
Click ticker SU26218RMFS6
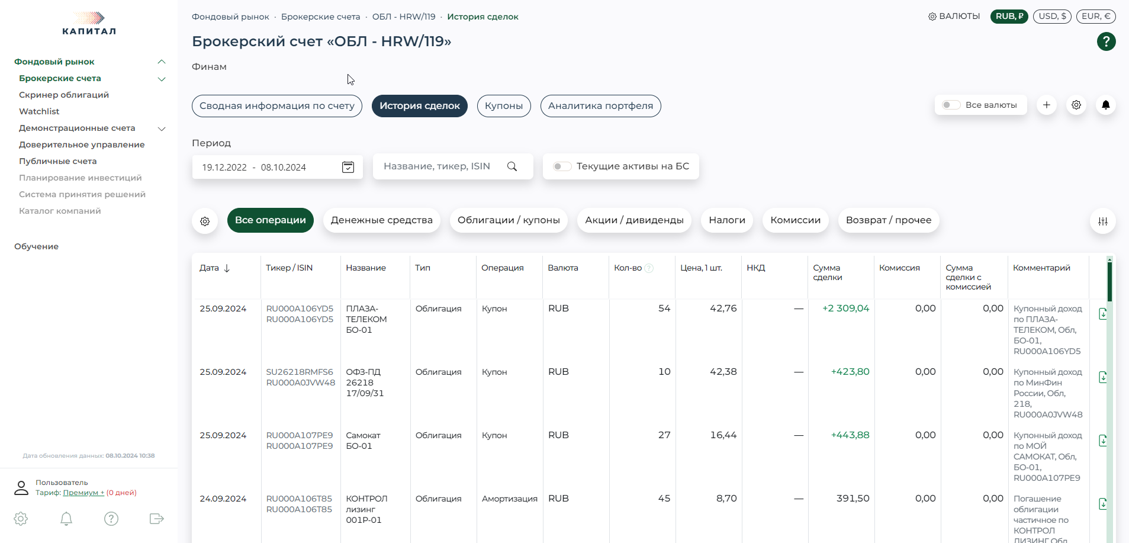coord(300,372)
